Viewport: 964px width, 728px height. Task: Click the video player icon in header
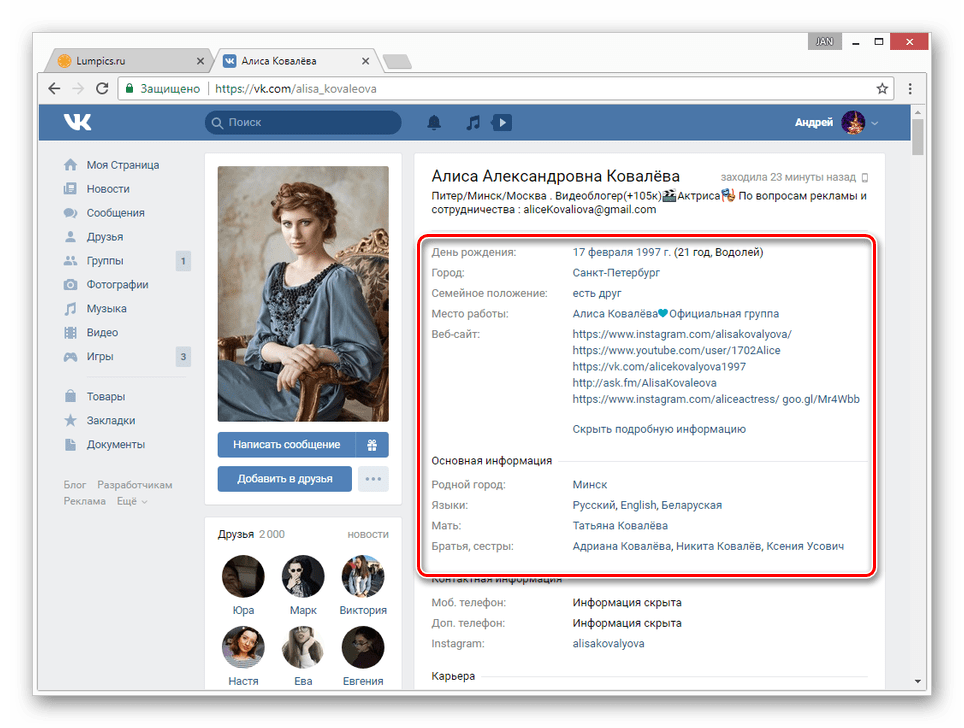(502, 122)
